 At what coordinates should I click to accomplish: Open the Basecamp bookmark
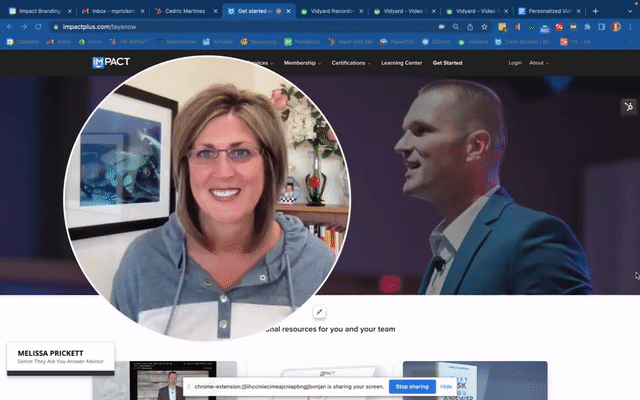(x=259, y=42)
